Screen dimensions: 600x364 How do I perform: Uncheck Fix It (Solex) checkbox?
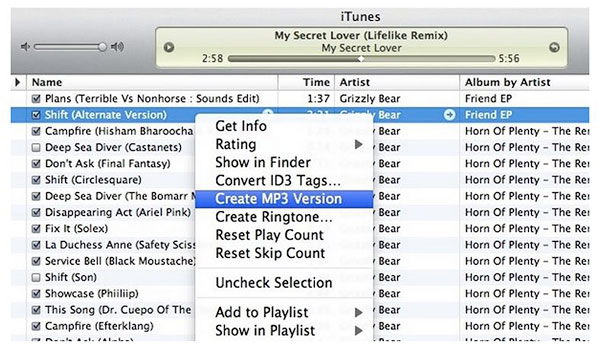pyautogui.click(x=36, y=229)
